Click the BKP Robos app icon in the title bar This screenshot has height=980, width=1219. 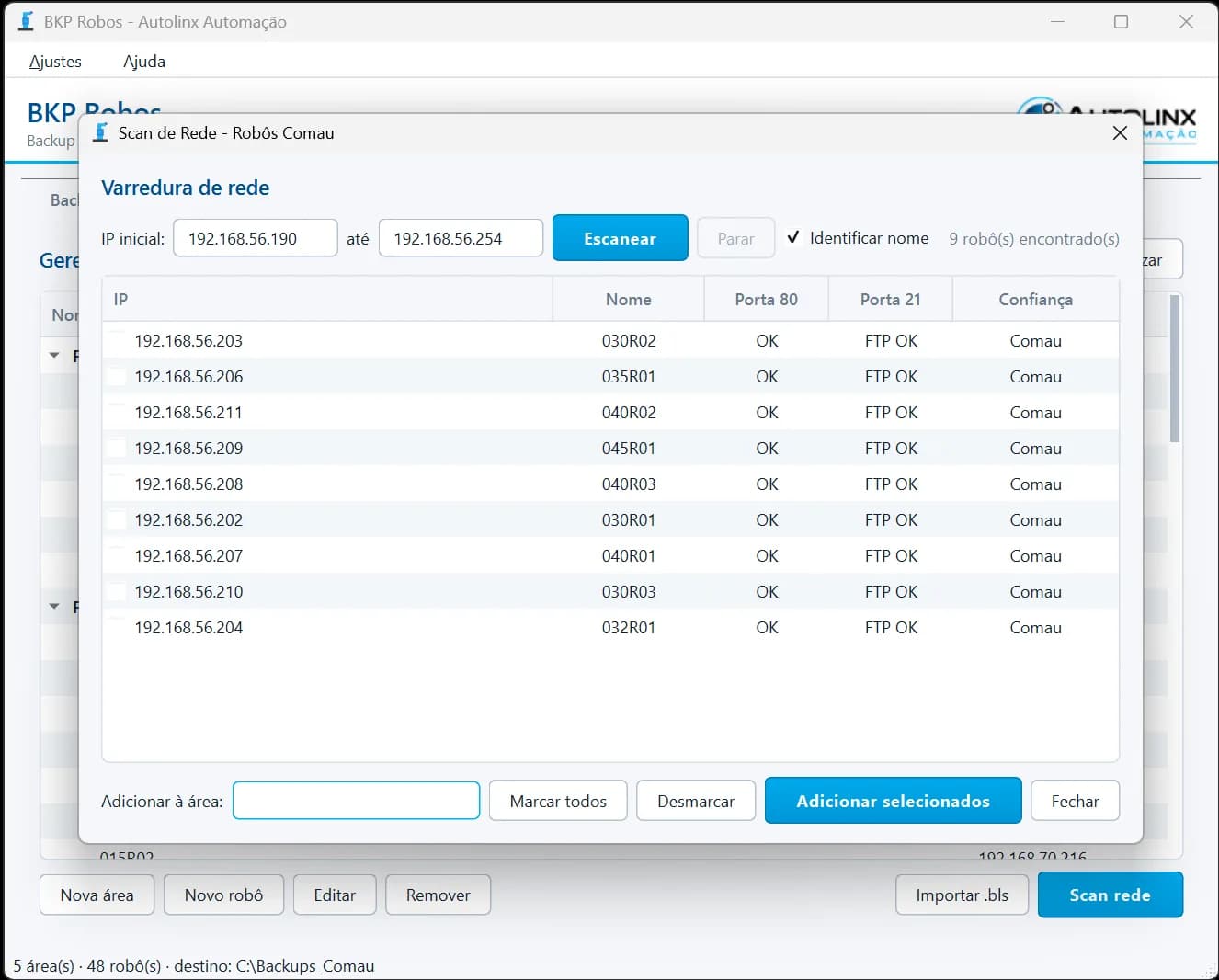[x=26, y=21]
